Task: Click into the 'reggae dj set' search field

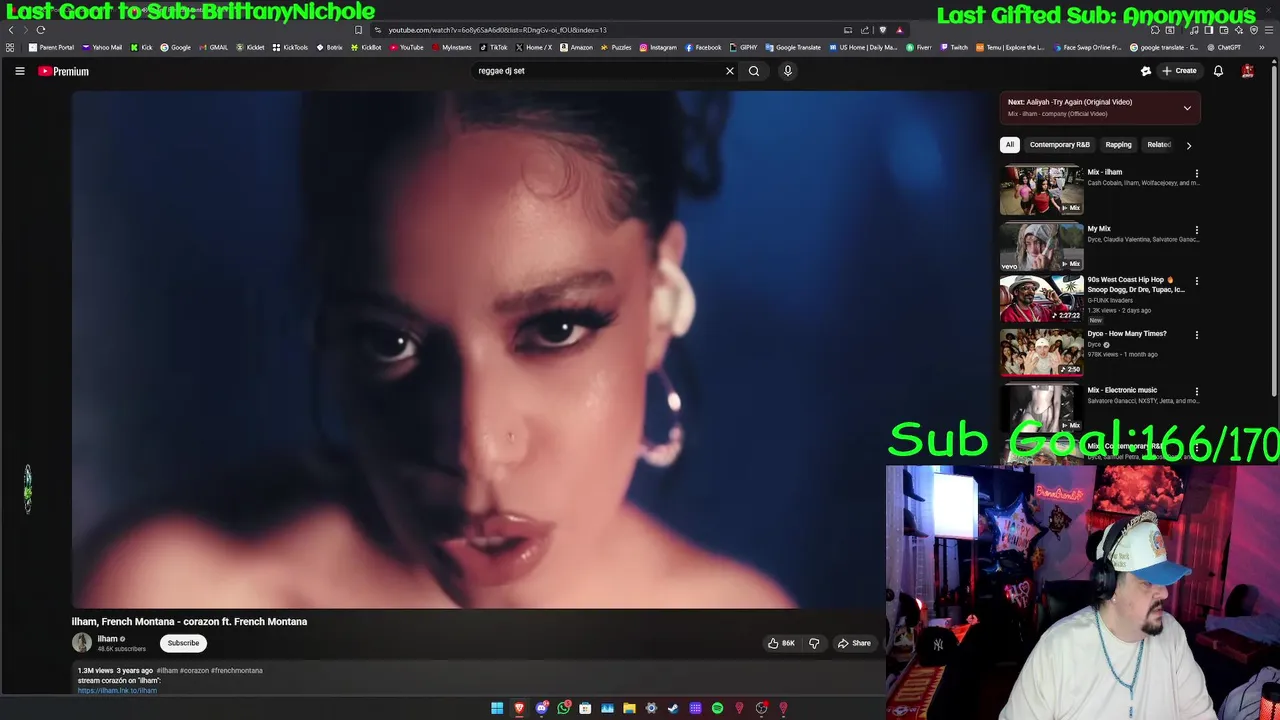Action: 598,71
